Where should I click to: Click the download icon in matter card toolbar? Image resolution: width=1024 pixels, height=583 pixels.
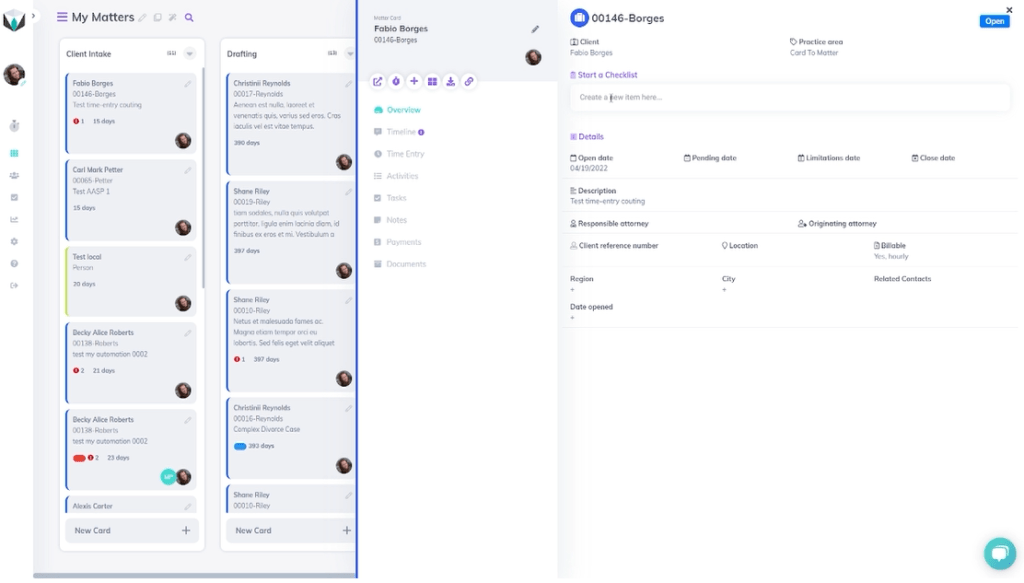[x=450, y=81]
